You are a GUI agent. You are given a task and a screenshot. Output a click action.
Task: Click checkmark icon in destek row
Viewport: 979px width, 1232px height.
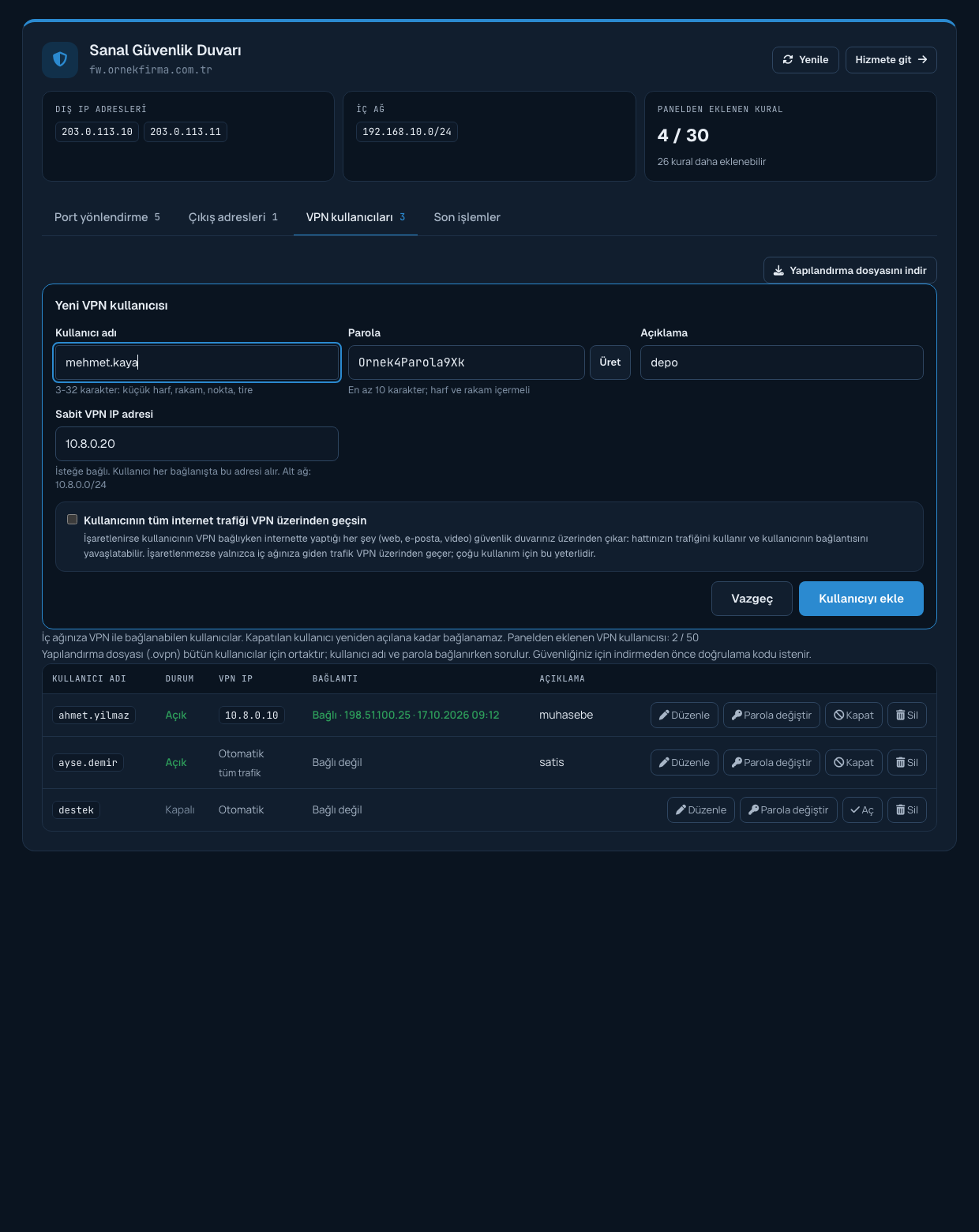tap(855, 810)
